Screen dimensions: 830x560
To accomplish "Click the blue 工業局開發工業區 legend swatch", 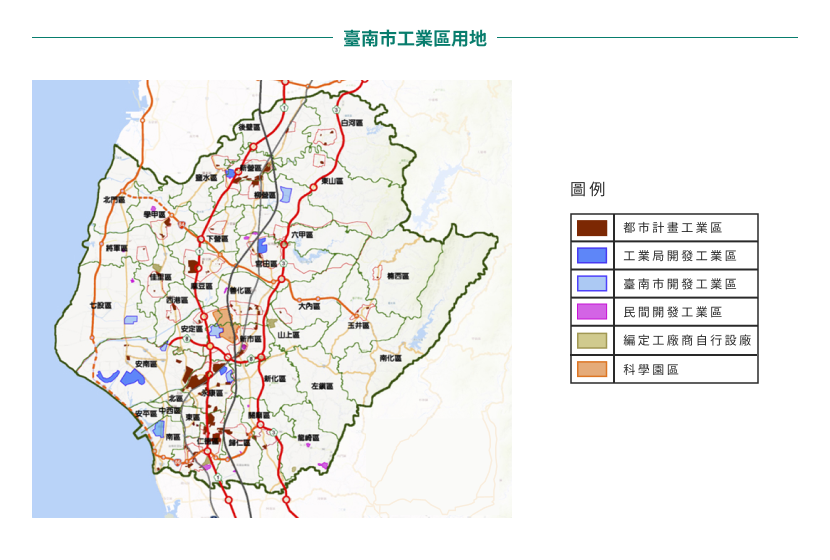I will [592, 256].
